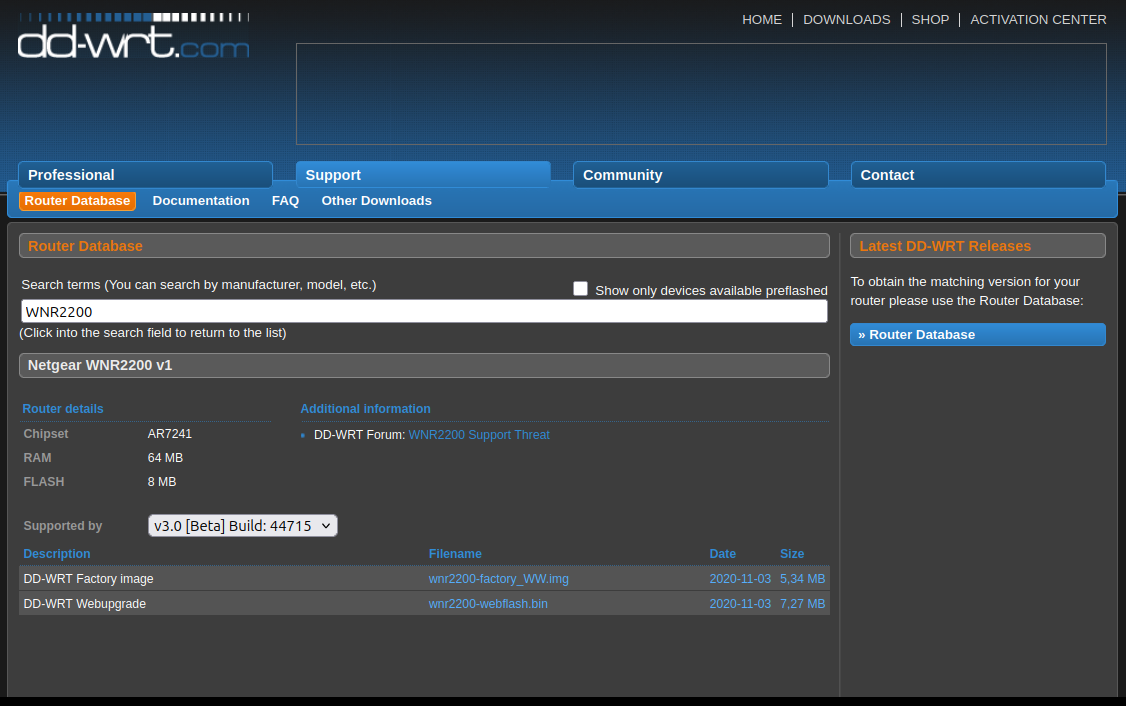Open the WNR2200 Support Threat forum link
This screenshot has width=1126, height=706.
point(479,435)
